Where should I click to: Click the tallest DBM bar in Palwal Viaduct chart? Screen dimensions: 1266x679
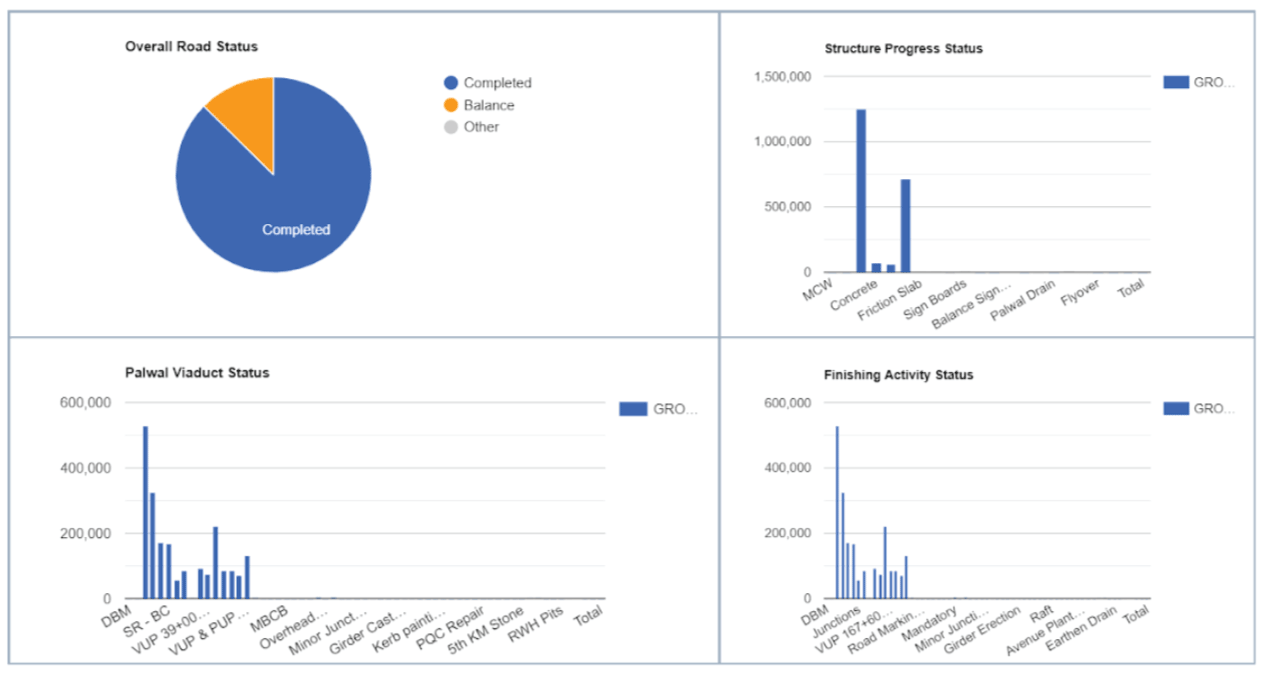point(145,512)
